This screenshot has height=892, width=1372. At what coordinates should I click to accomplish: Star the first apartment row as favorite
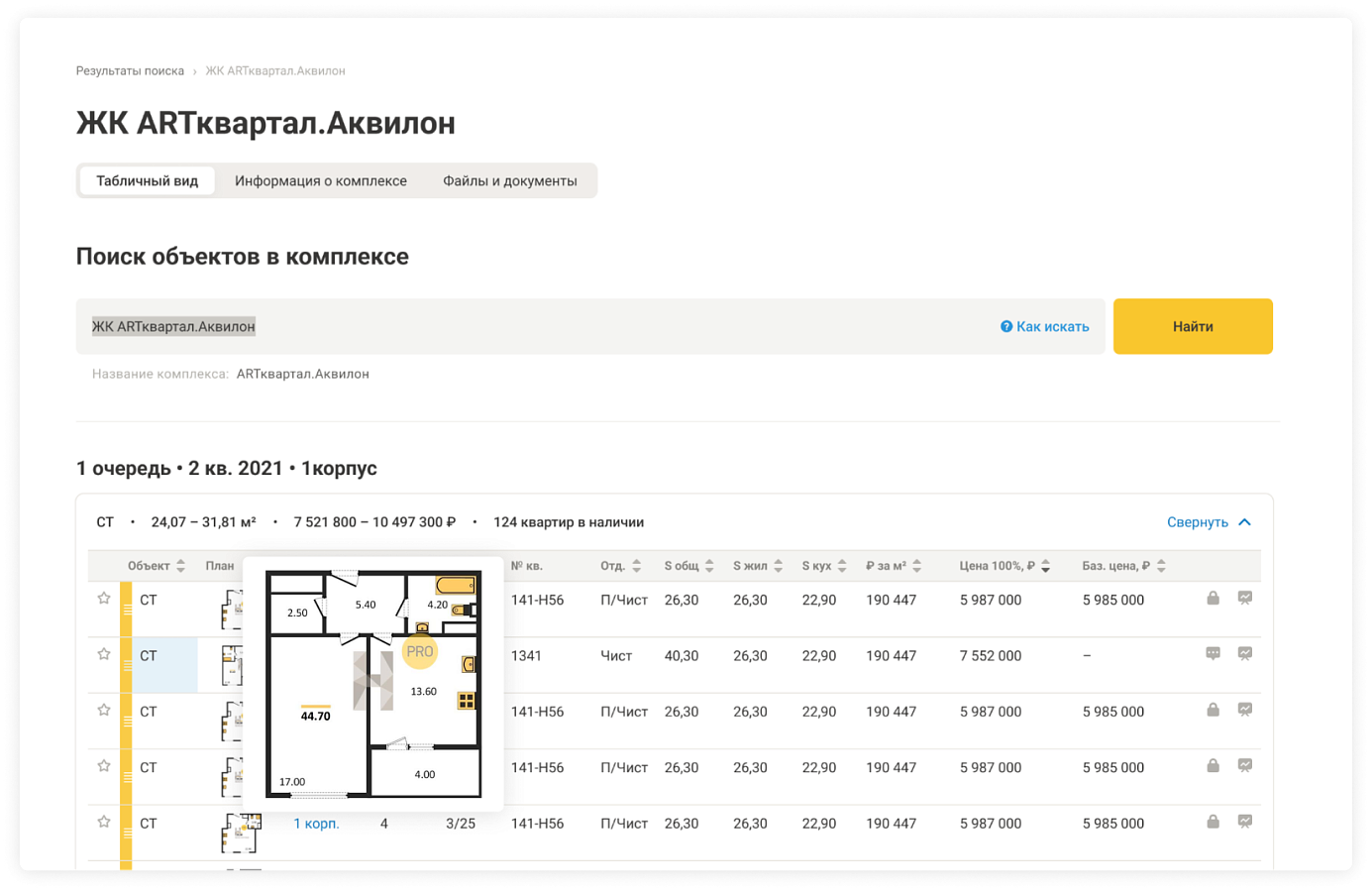click(x=104, y=599)
